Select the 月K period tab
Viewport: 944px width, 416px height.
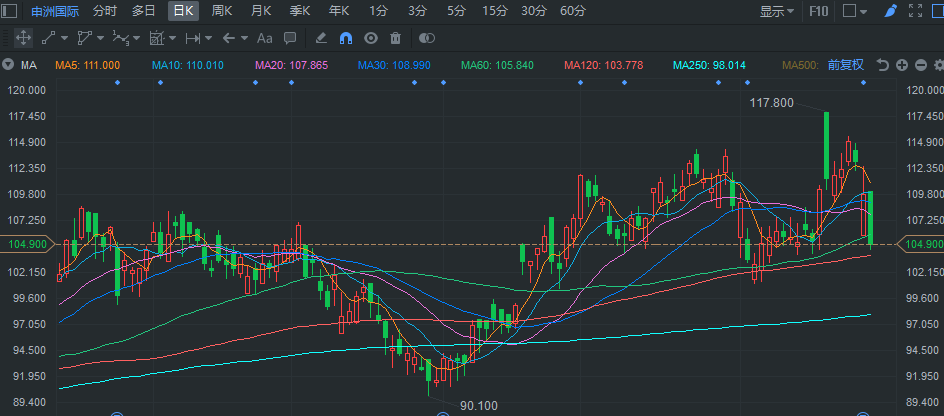(x=261, y=10)
